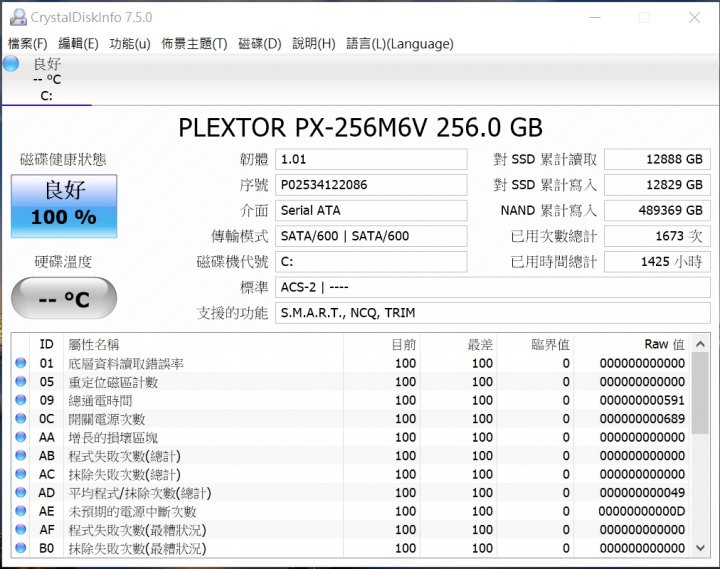This screenshot has width=720, height=569.
Task: Click the standard field ACS-2 | ----
Action: click(493, 287)
